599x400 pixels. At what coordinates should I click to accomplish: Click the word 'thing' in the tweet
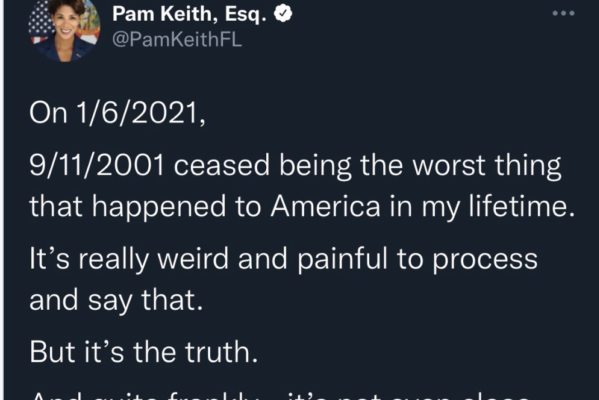pyautogui.click(x=528, y=167)
